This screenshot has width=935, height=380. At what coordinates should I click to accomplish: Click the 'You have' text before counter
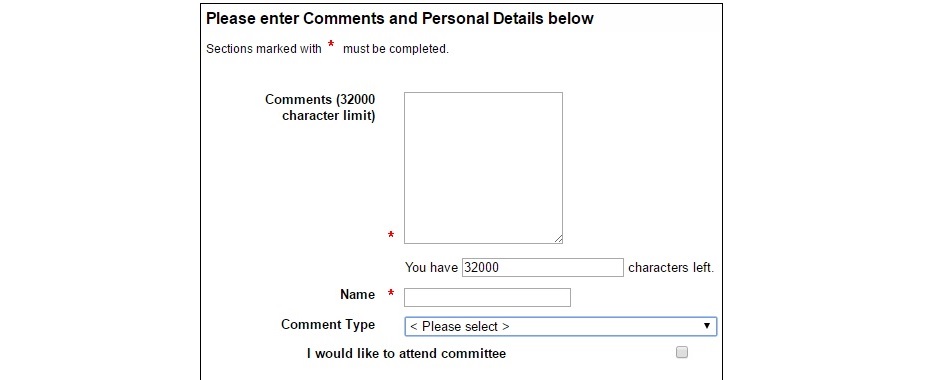point(431,268)
